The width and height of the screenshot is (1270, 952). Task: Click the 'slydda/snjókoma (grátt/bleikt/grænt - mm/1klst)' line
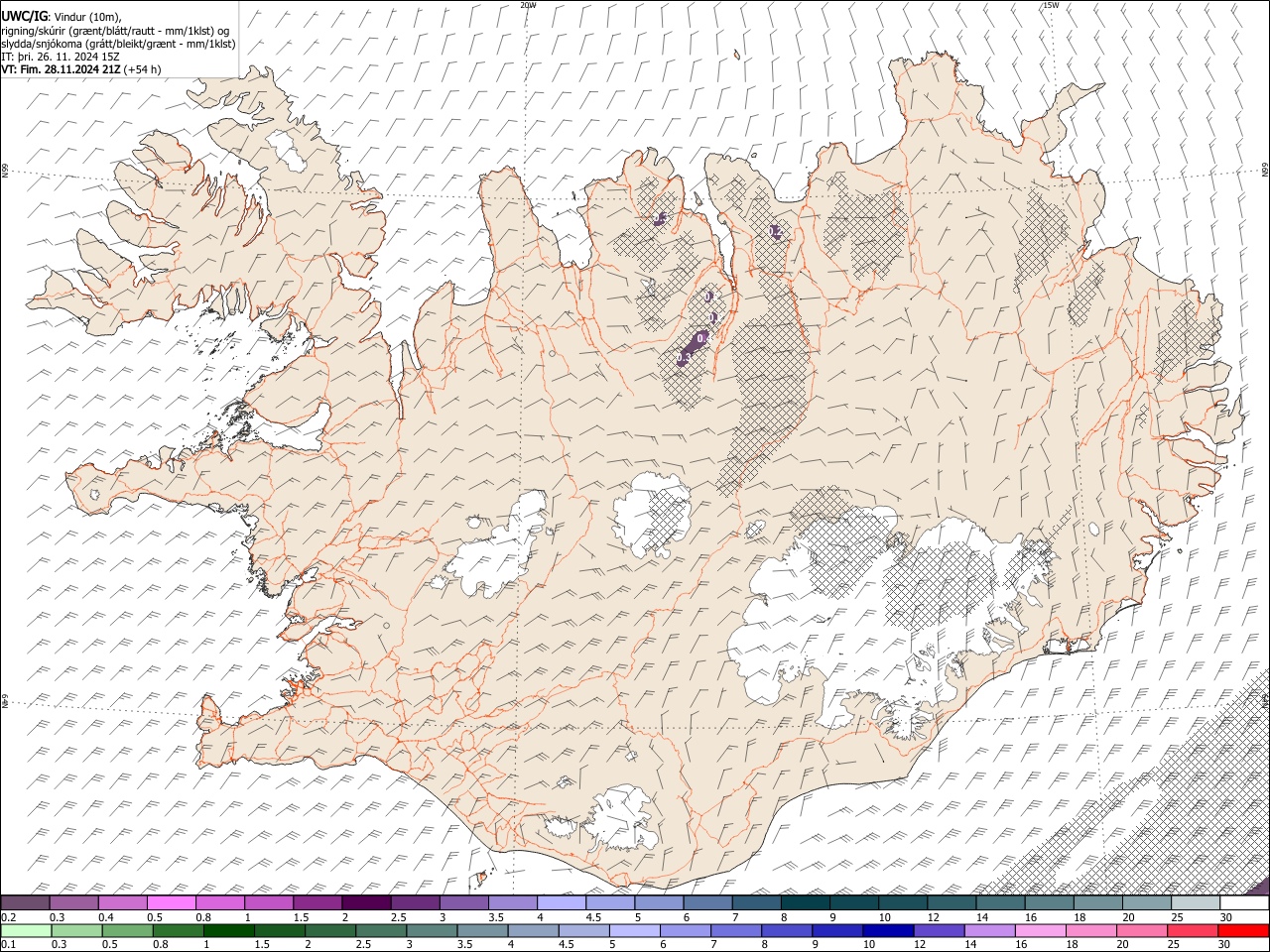click(118, 43)
